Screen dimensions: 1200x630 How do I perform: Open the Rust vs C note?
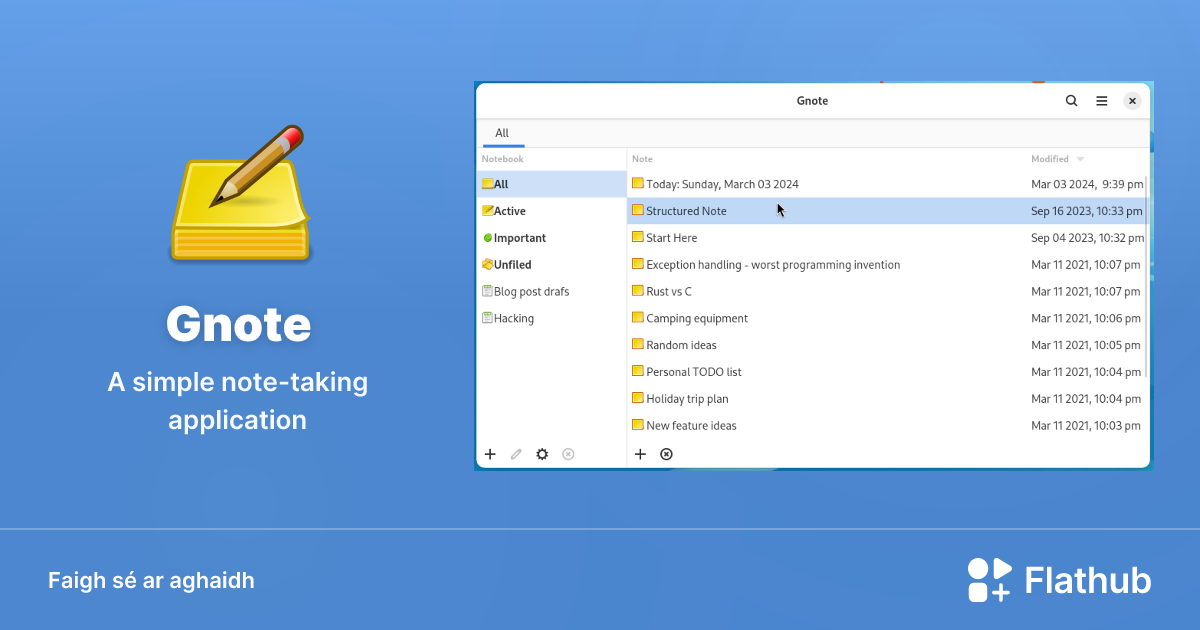click(x=668, y=292)
